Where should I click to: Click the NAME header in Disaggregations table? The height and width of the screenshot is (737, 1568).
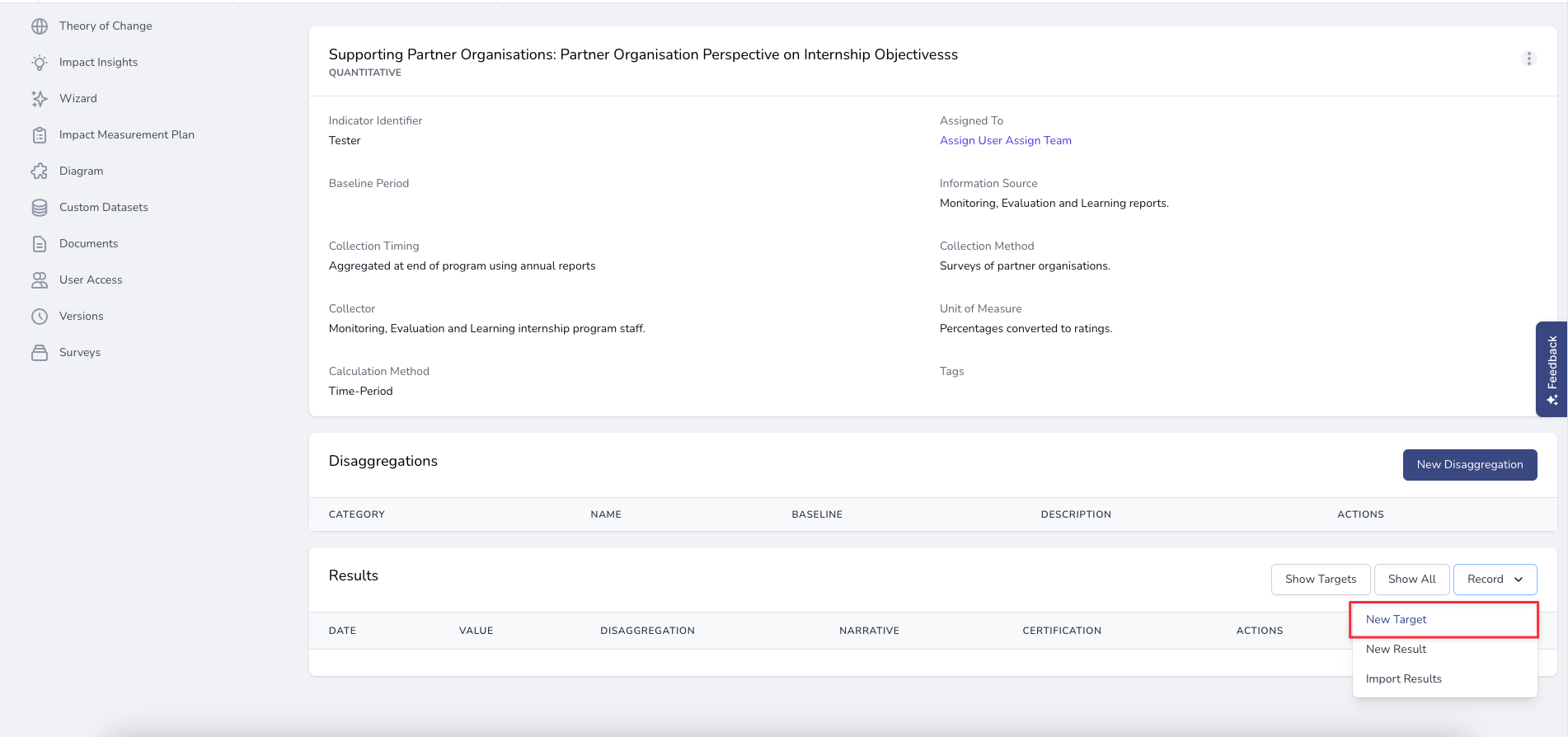click(606, 514)
